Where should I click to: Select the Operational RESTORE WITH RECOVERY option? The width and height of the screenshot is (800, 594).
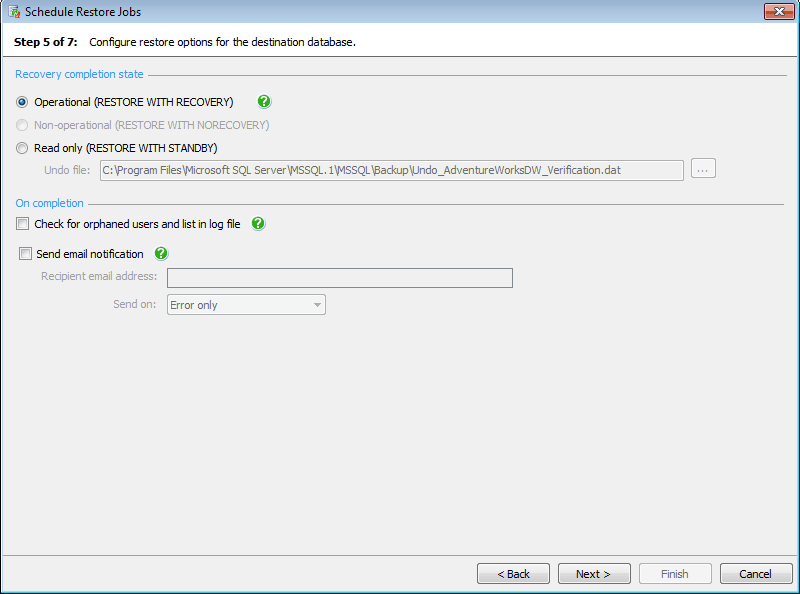[x=21, y=102]
